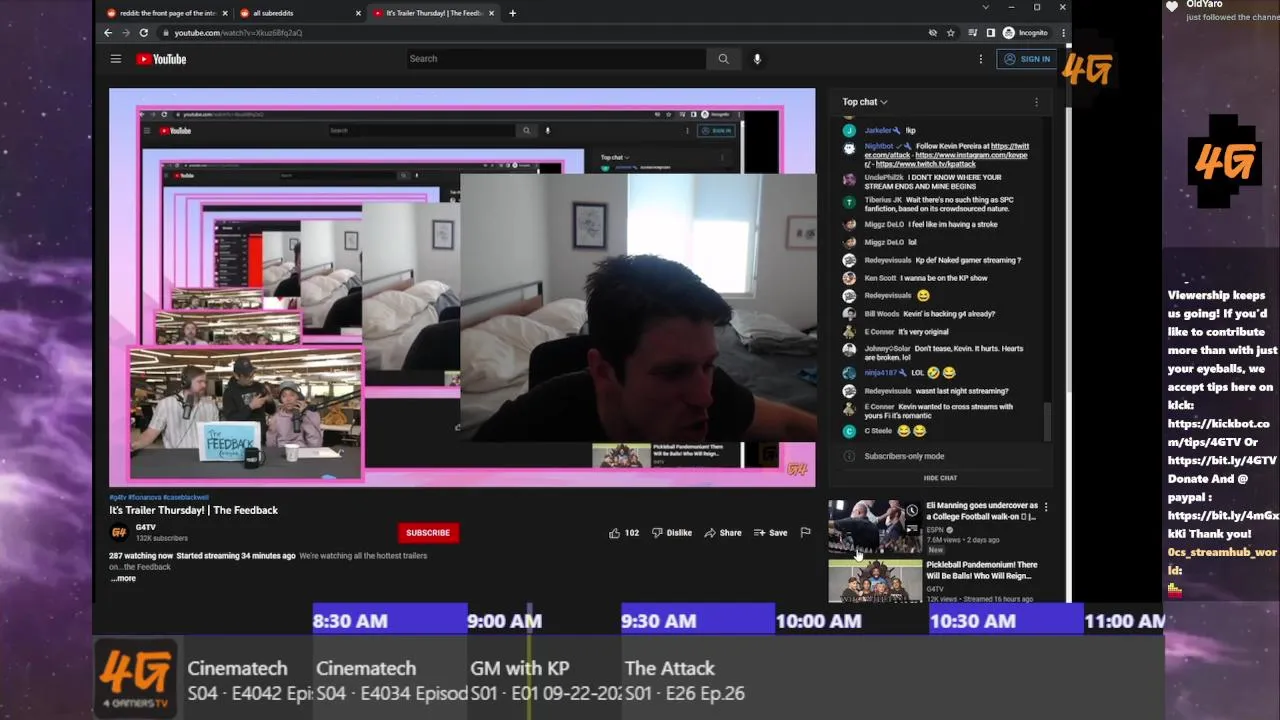Close the reddit front page tab
The image size is (1280, 720).
[225, 13]
